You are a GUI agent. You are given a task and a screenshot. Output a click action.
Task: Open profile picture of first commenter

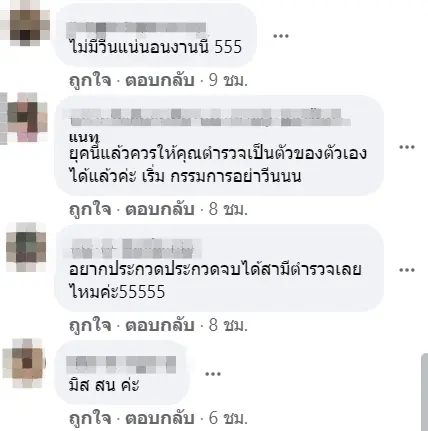[x=25, y=25]
